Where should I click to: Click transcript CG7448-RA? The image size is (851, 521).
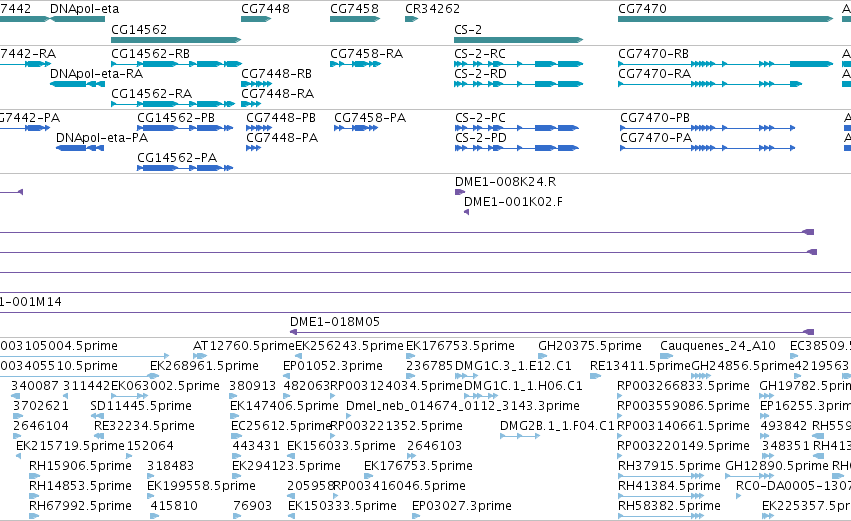277,94
